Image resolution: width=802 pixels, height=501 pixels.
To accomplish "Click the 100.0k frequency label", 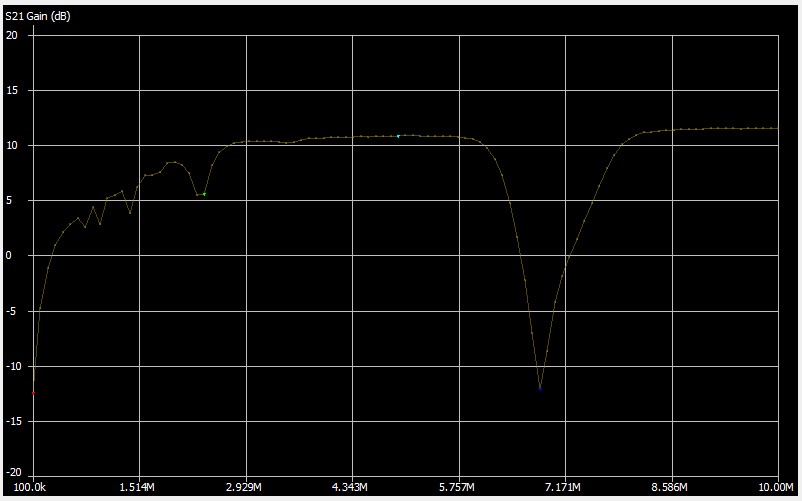I will pos(32,487).
